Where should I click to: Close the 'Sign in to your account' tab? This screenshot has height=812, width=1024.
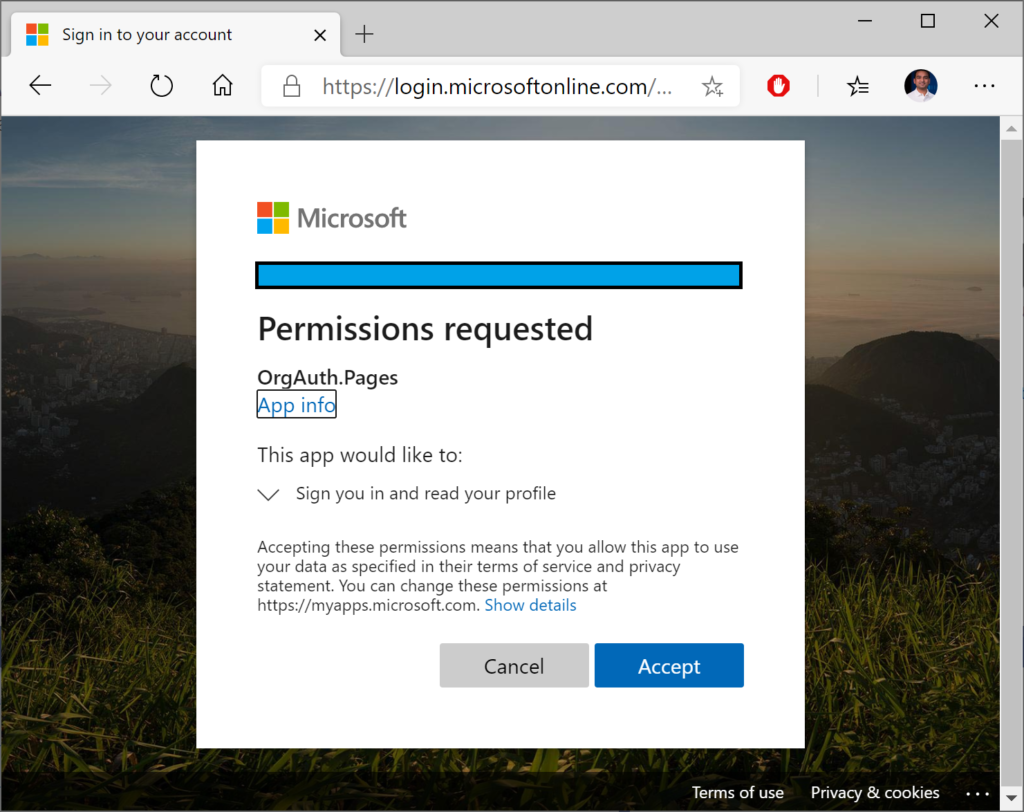(320, 35)
